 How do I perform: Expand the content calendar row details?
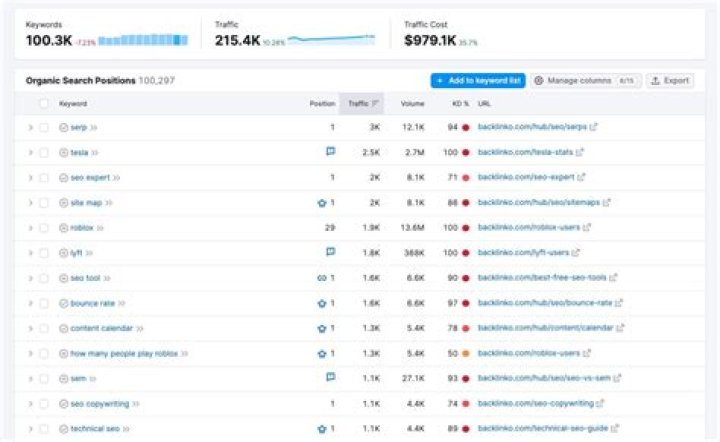pos(30,328)
